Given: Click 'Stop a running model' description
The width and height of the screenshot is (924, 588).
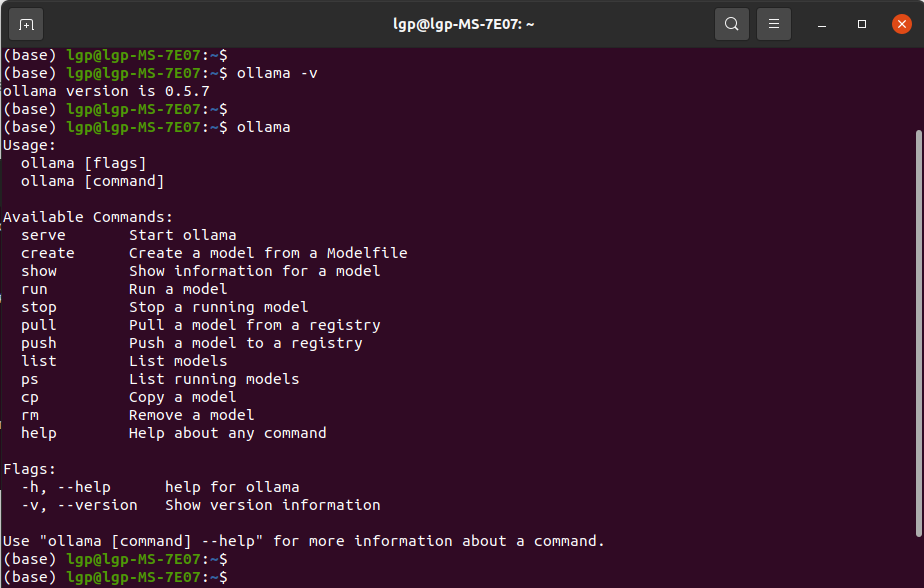Looking at the screenshot, I should pos(219,308).
